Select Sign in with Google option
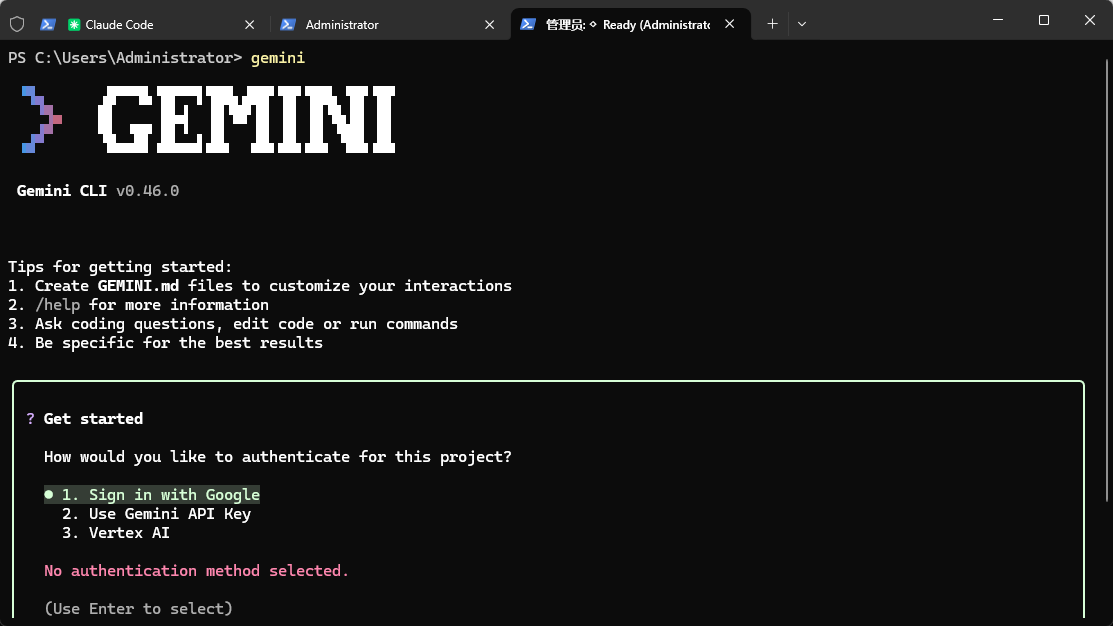Screen dimensions: 1113x626 (x=152, y=495)
